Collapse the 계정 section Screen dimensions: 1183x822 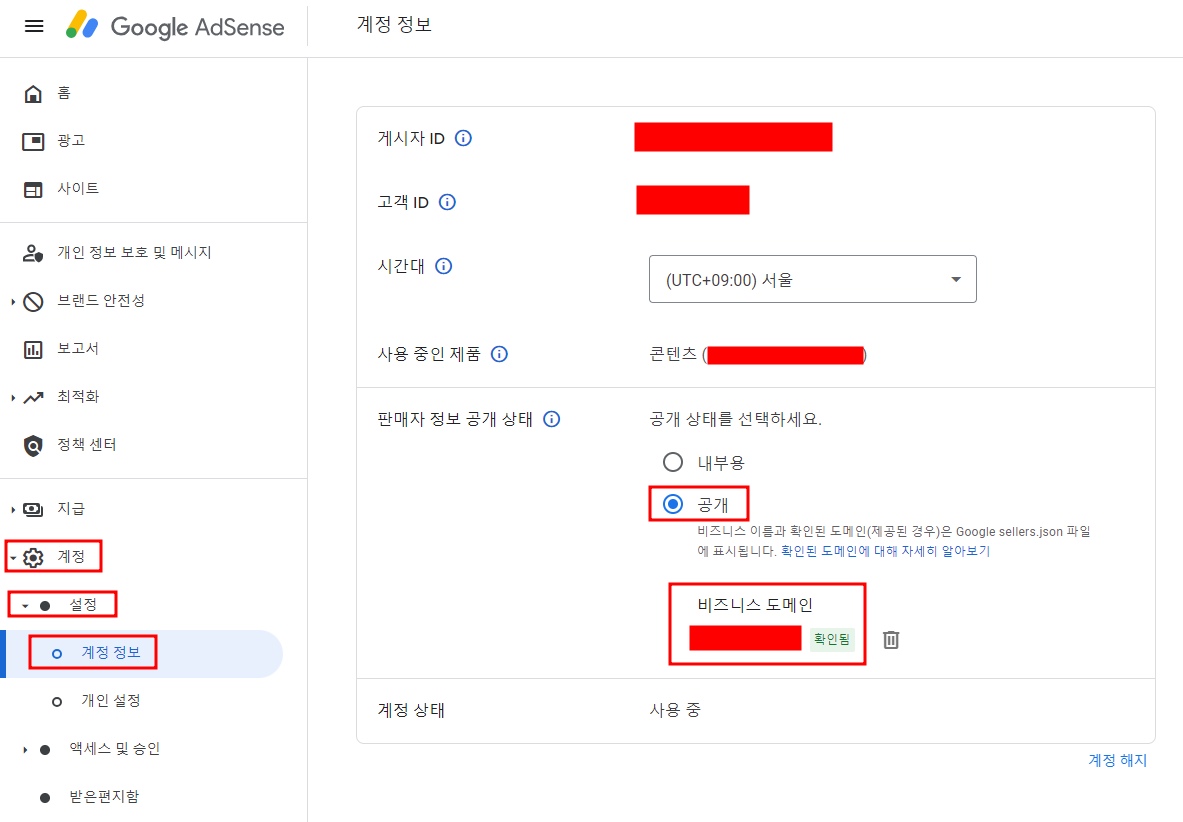click(11, 556)
